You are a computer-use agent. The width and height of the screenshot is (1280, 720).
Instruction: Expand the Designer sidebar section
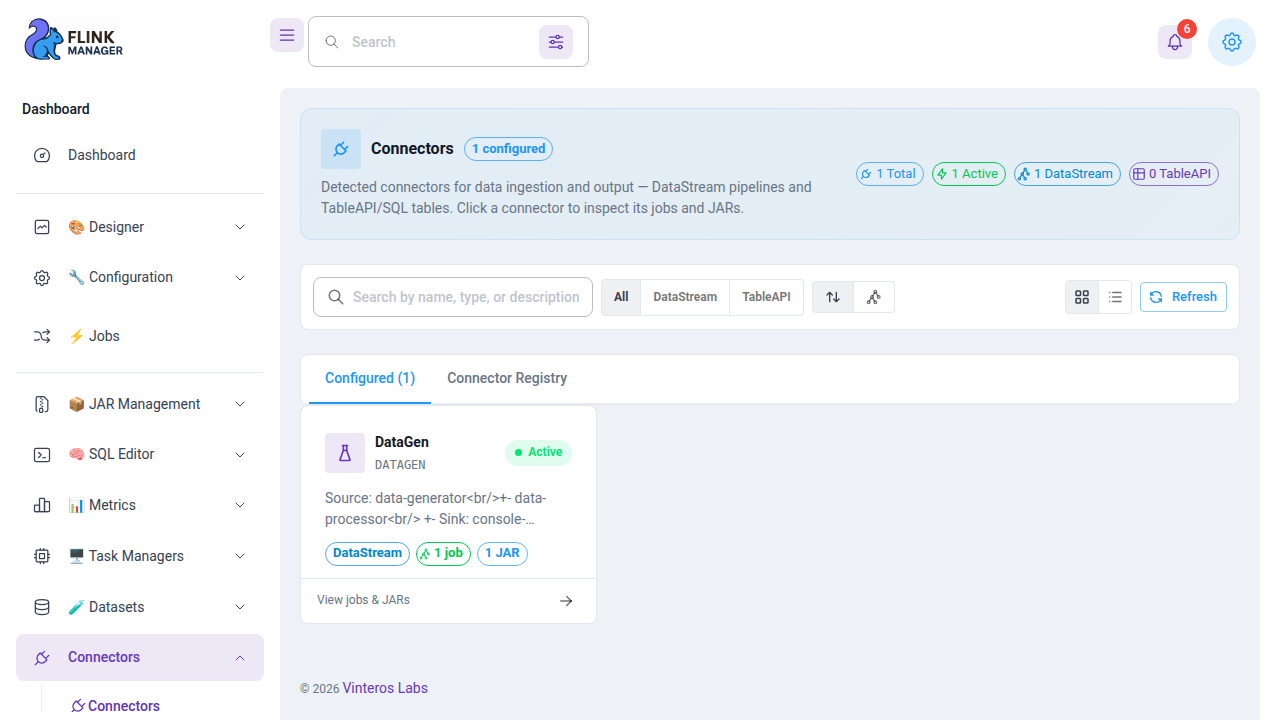(140, 227)
